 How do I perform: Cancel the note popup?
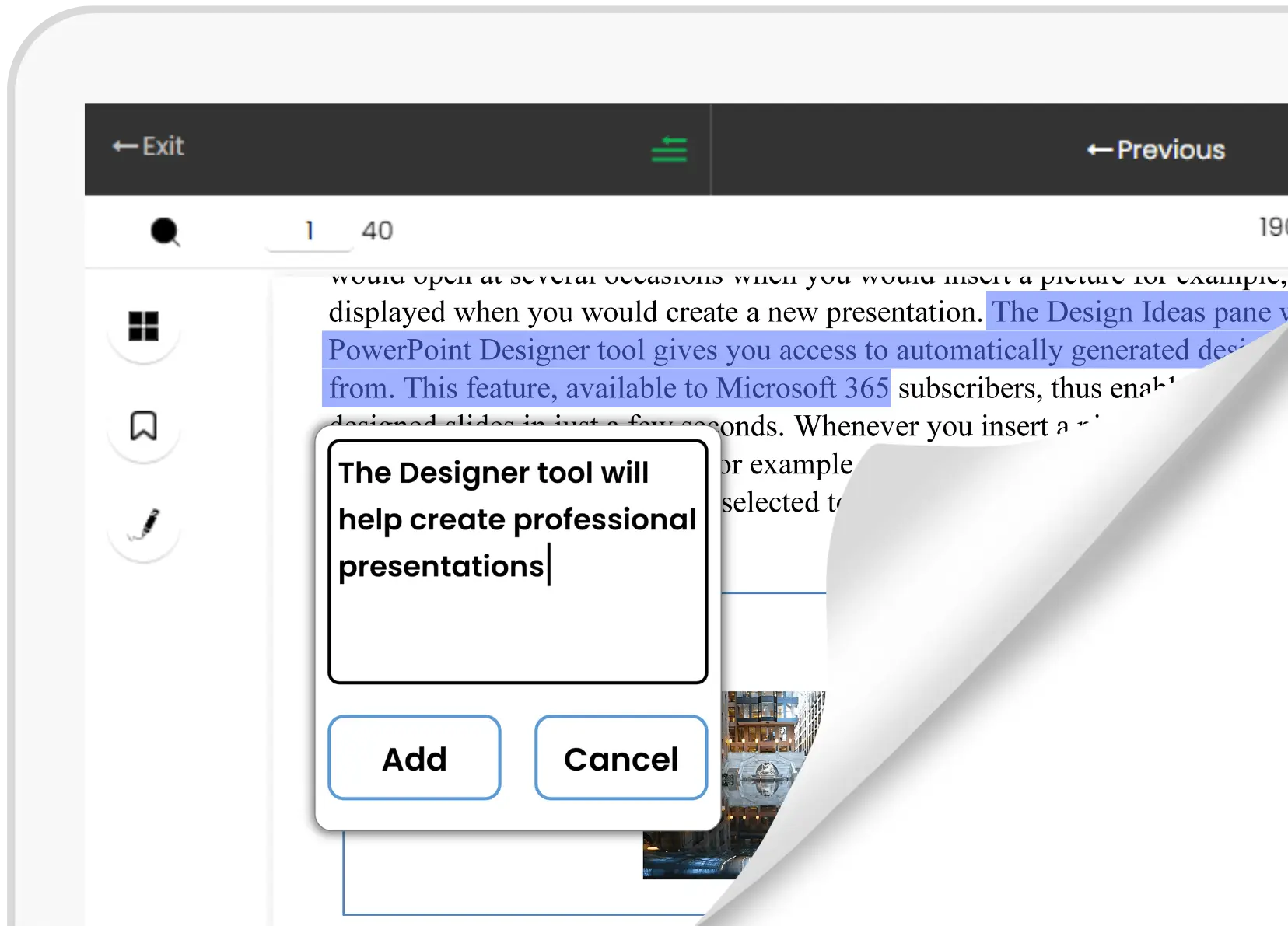(621, 758)
